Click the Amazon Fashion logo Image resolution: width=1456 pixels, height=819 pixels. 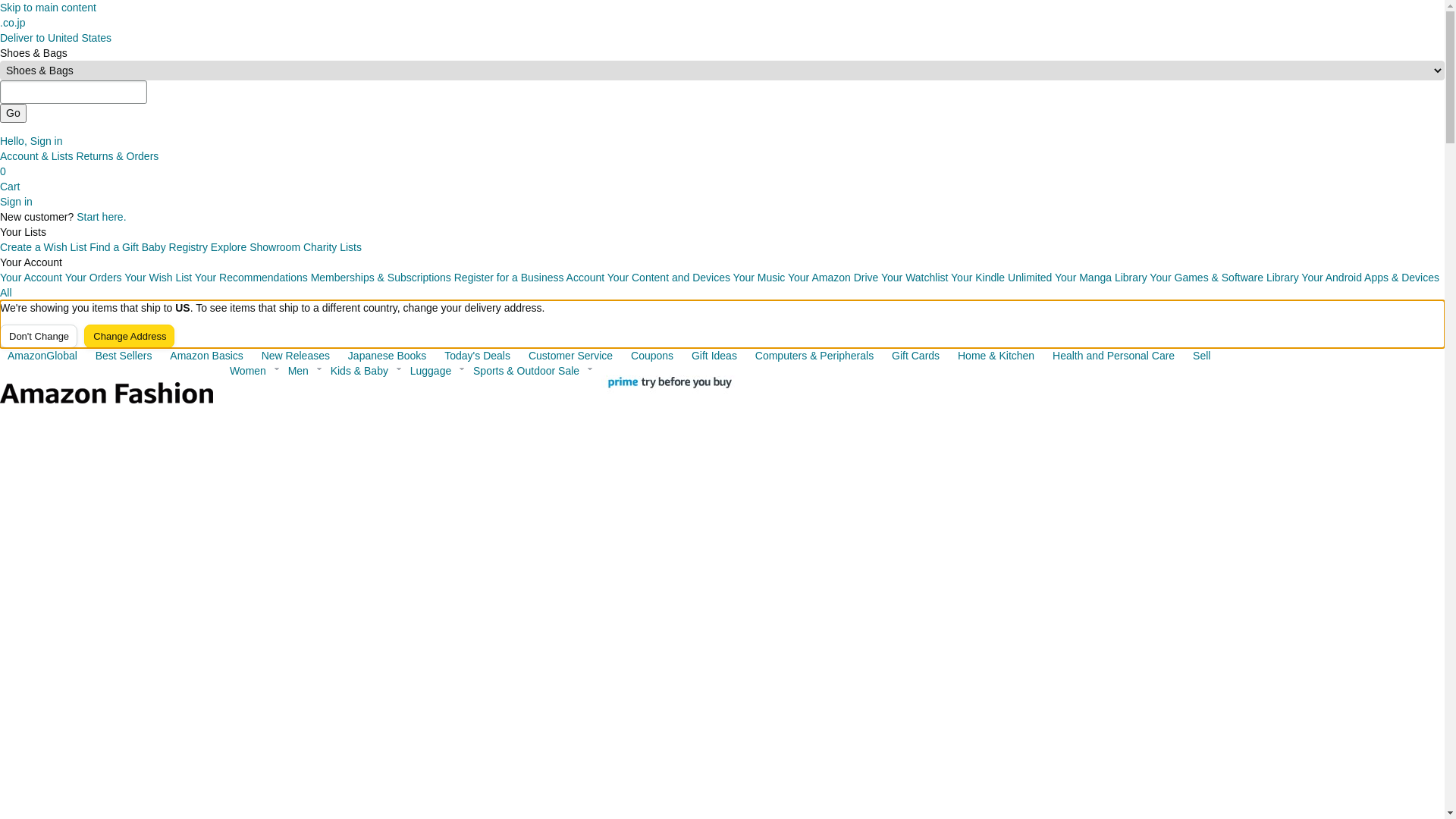click(x=107, y=393)
